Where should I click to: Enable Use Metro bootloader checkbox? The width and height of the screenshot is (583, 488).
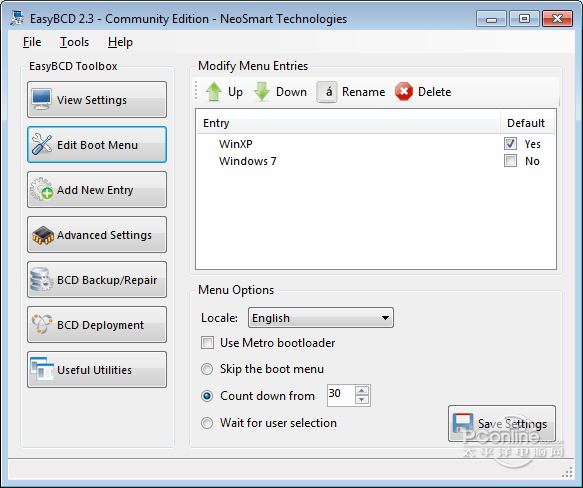(x=207, y=343)
